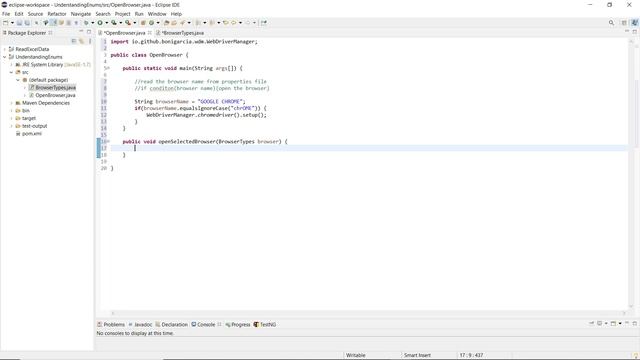Open the dropdown next to New icon

click(x=12, y=23)
